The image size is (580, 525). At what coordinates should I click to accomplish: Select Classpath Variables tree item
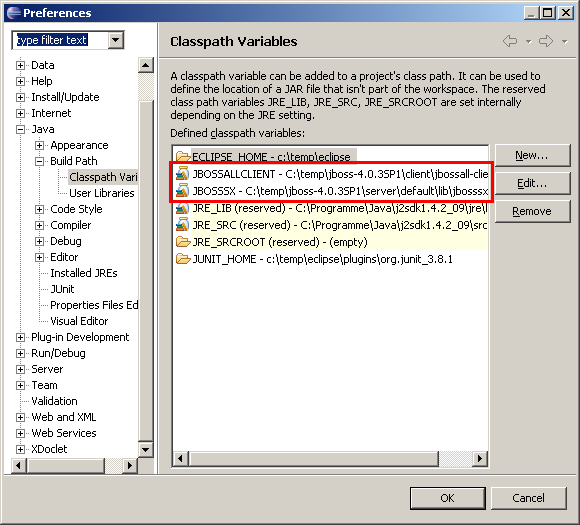(x=103, y=177)
